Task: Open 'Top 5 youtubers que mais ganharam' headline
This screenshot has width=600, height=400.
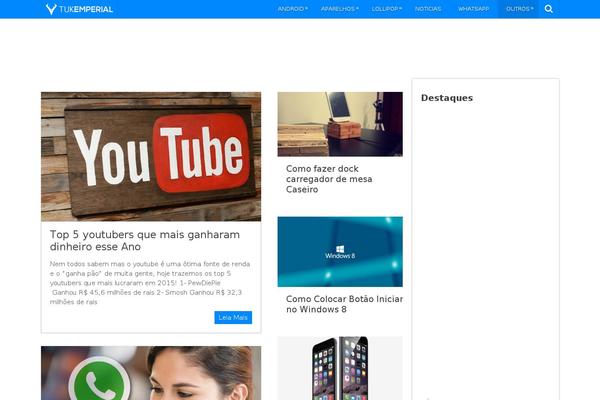Action: click(145, 240)
